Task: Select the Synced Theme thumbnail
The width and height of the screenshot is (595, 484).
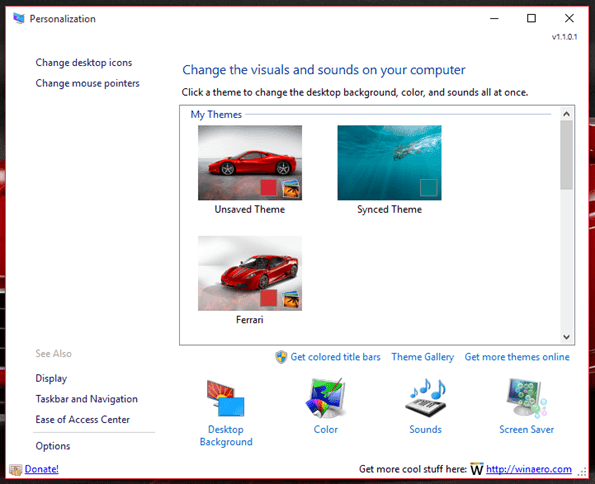Action: point(389,162)
